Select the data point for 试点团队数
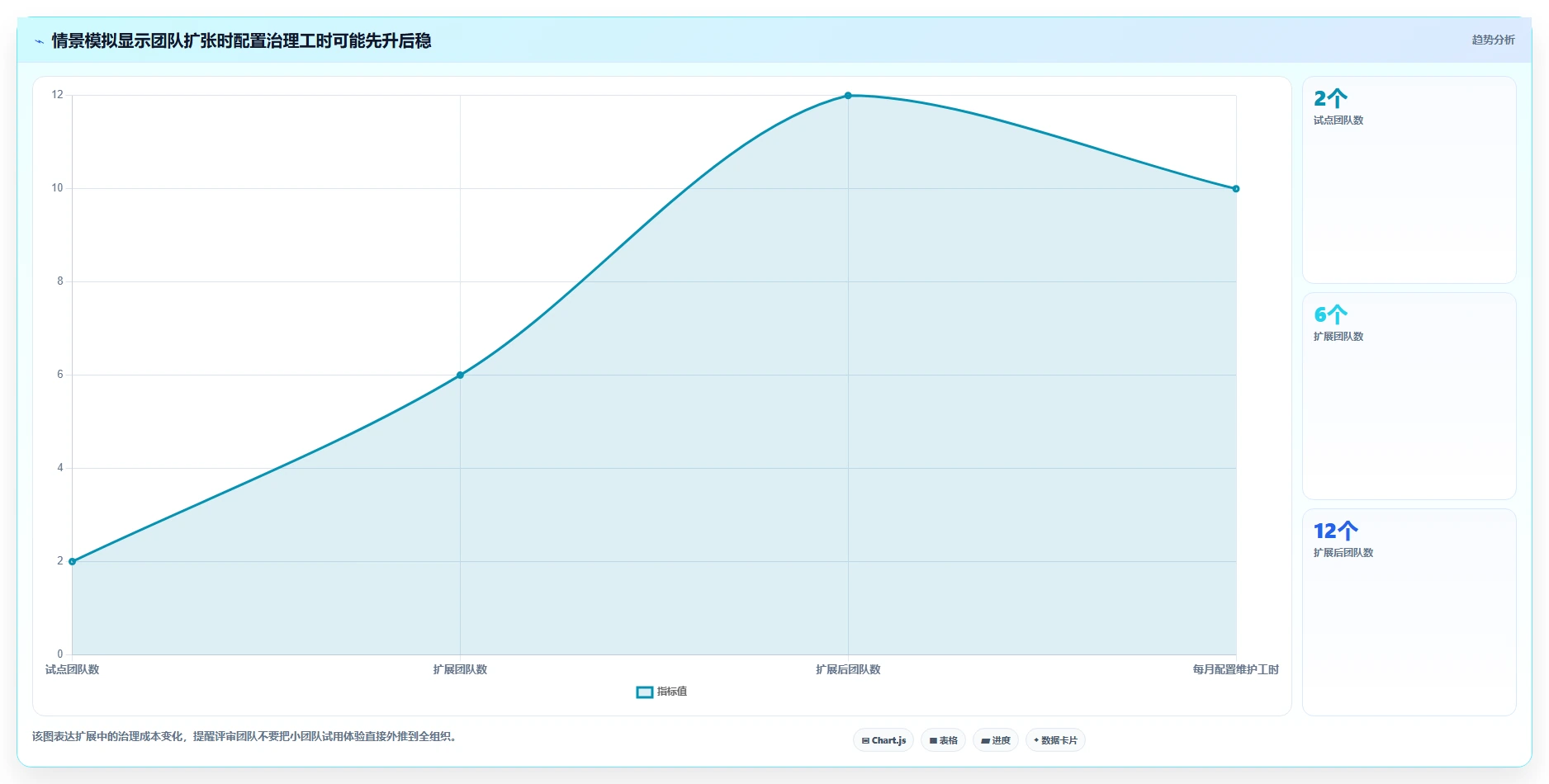The width and height of the screenshot is (1549, 784). coord(73,561)
